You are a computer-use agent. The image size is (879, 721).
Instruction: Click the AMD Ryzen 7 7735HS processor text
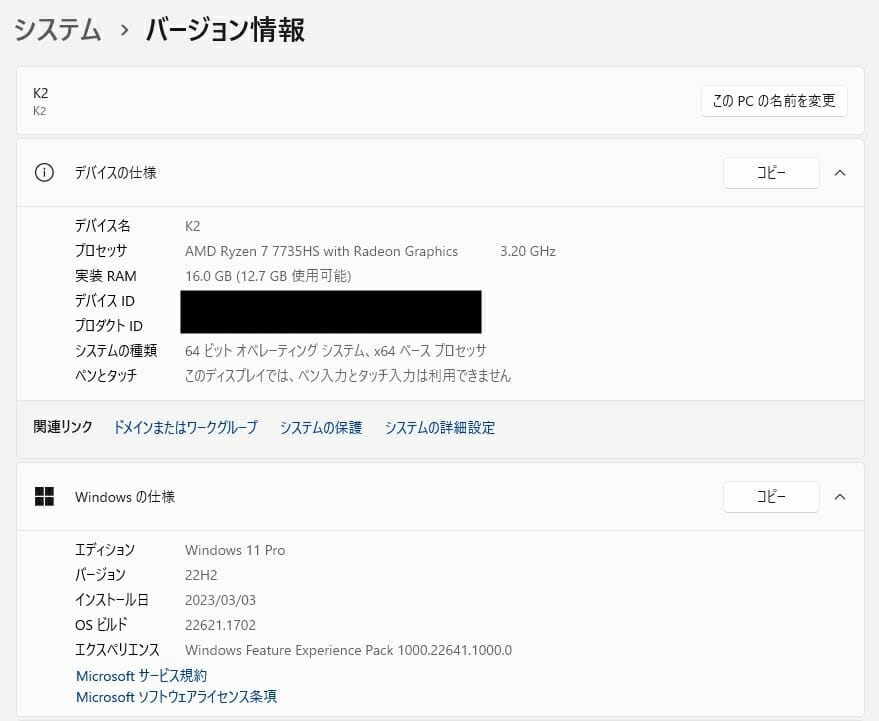(x=321, y=251)
